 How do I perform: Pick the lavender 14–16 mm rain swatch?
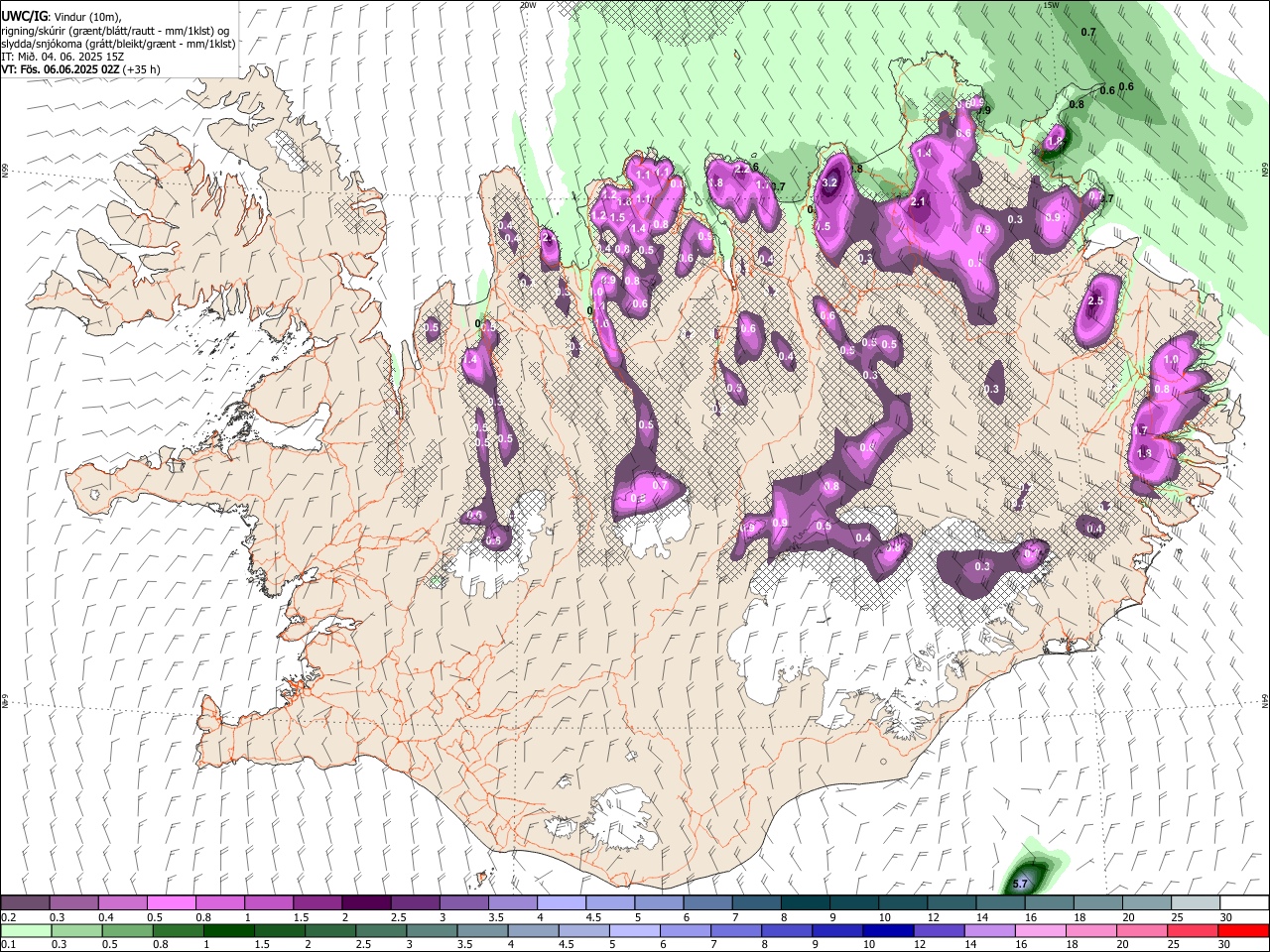click(x=990, y=930)
